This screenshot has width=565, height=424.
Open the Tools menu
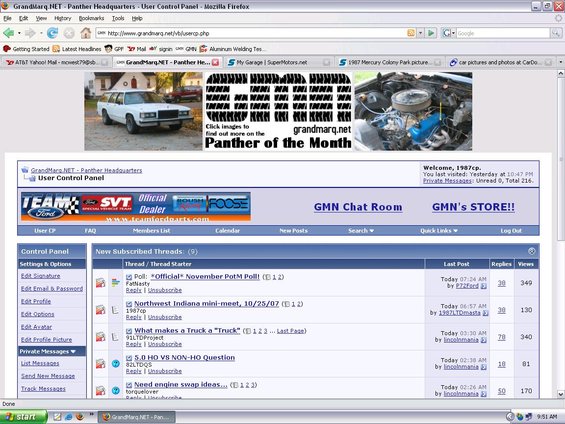click(x=118, y=18)
